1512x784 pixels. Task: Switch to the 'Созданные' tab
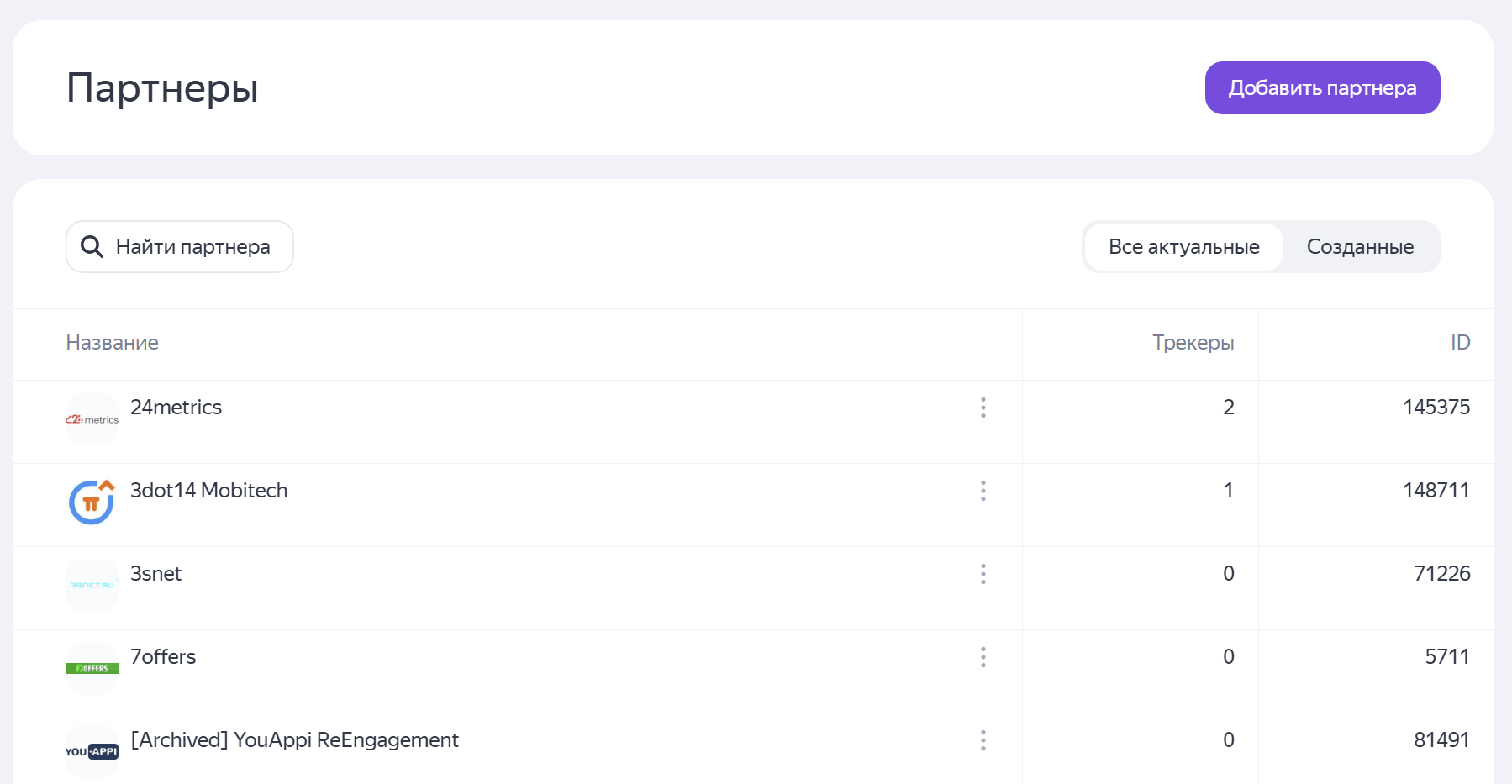click(1359, 247)
